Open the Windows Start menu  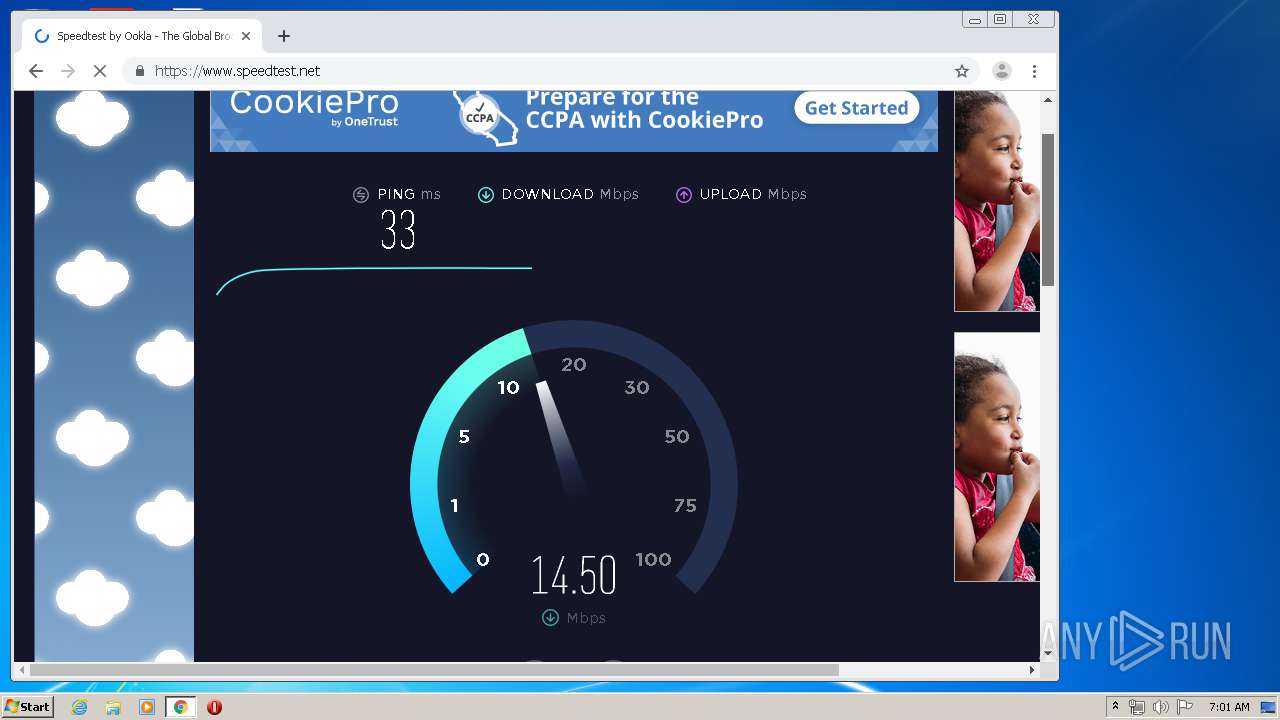pos(27,707)
